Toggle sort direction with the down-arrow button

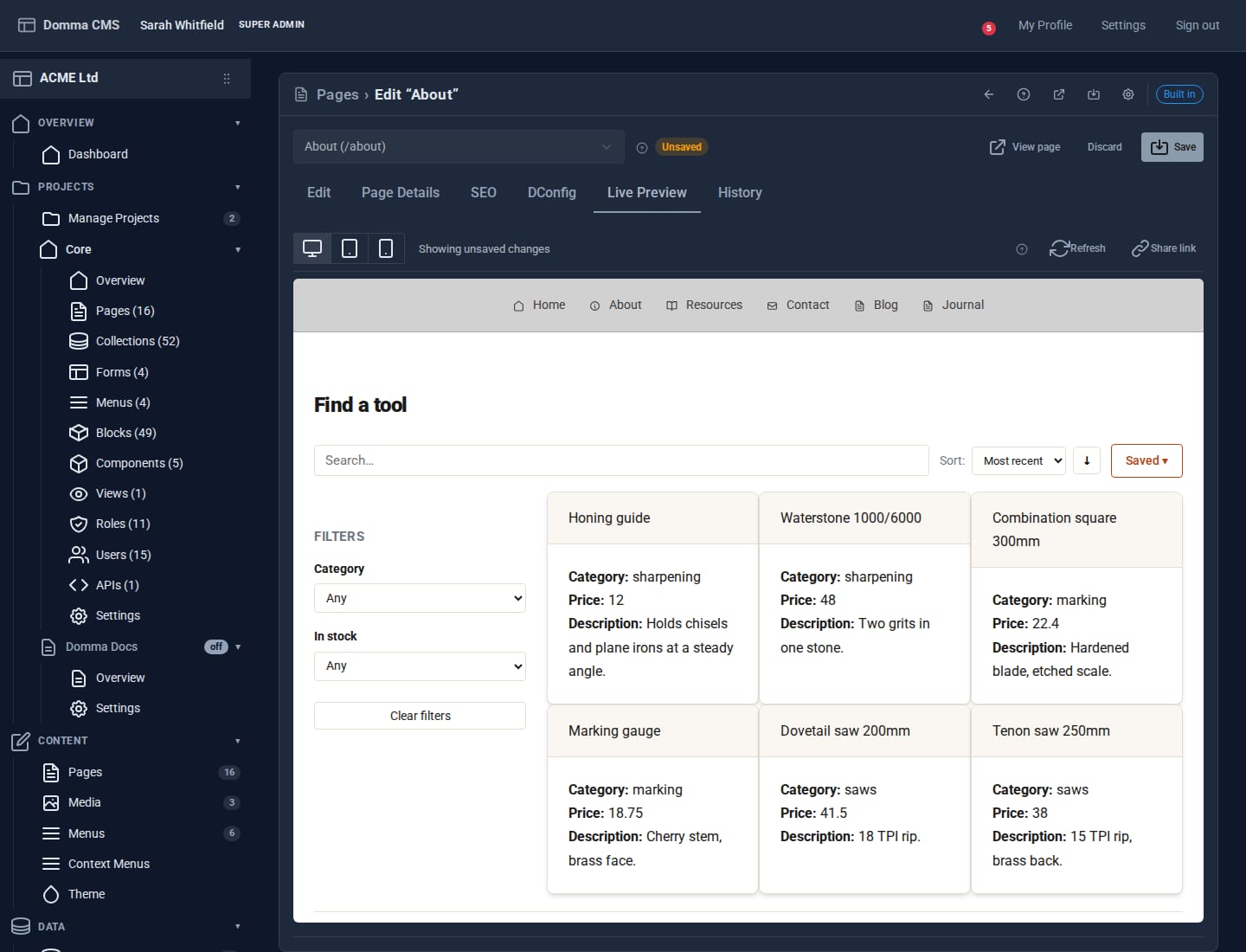tap(1087, 460)
